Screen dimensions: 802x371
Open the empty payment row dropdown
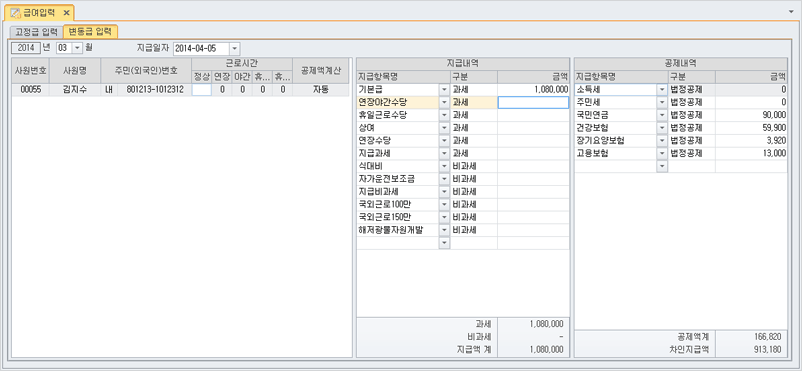point(444,243)
